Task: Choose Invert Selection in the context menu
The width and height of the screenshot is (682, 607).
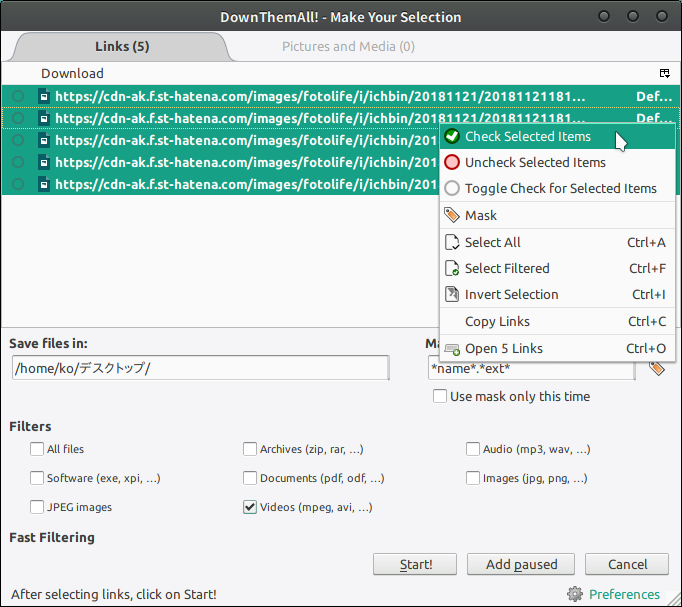Action: (558, 294)
